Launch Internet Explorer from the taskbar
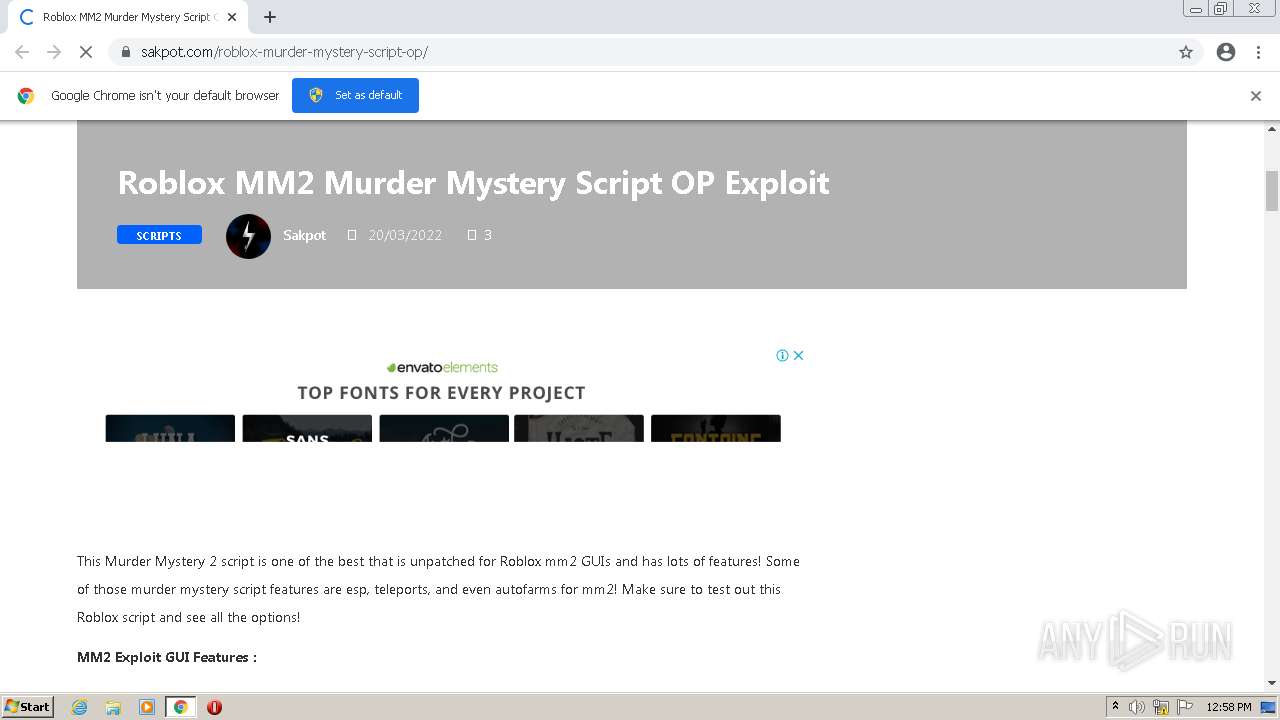This screenshot has width=1280, height=720. pyautogui.click(x=80, y=707)
